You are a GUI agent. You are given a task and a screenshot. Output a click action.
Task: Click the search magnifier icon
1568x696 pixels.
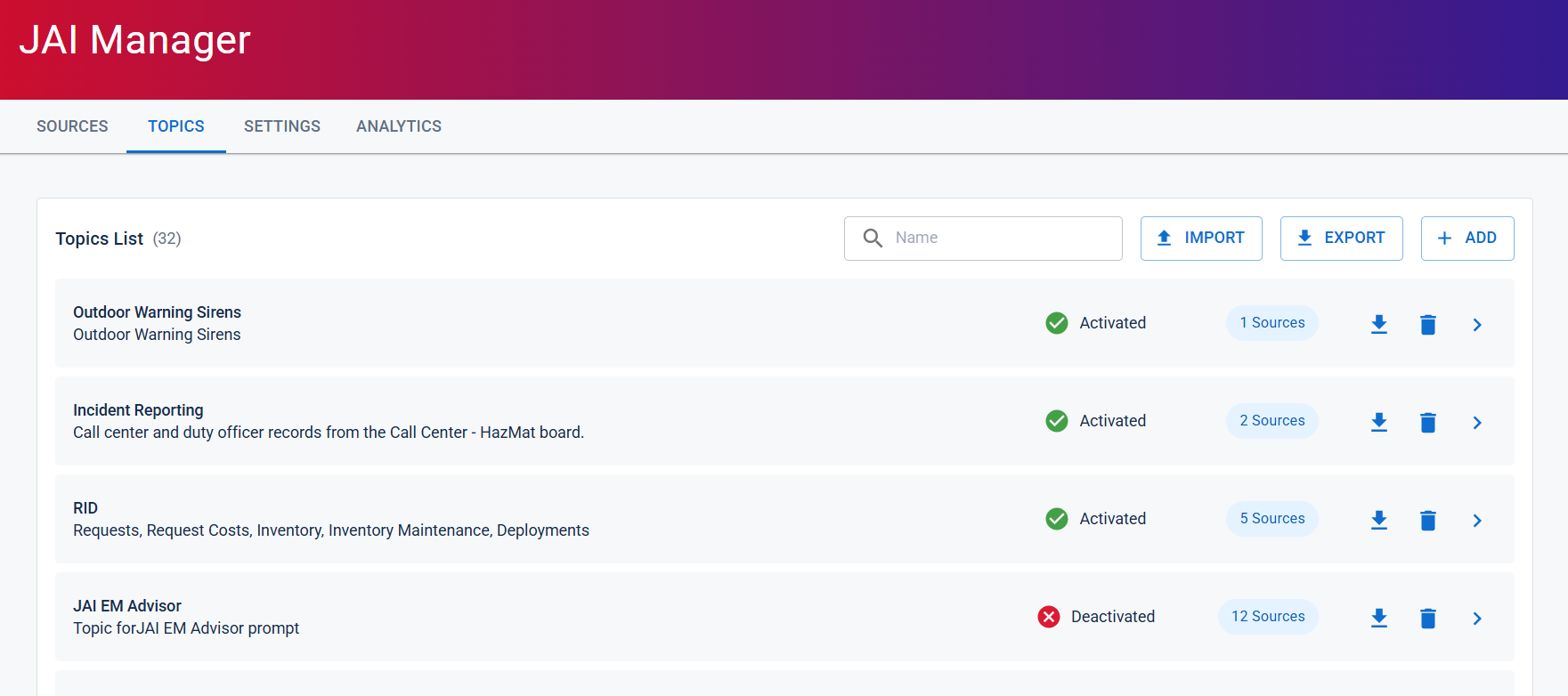coord(873,238)
